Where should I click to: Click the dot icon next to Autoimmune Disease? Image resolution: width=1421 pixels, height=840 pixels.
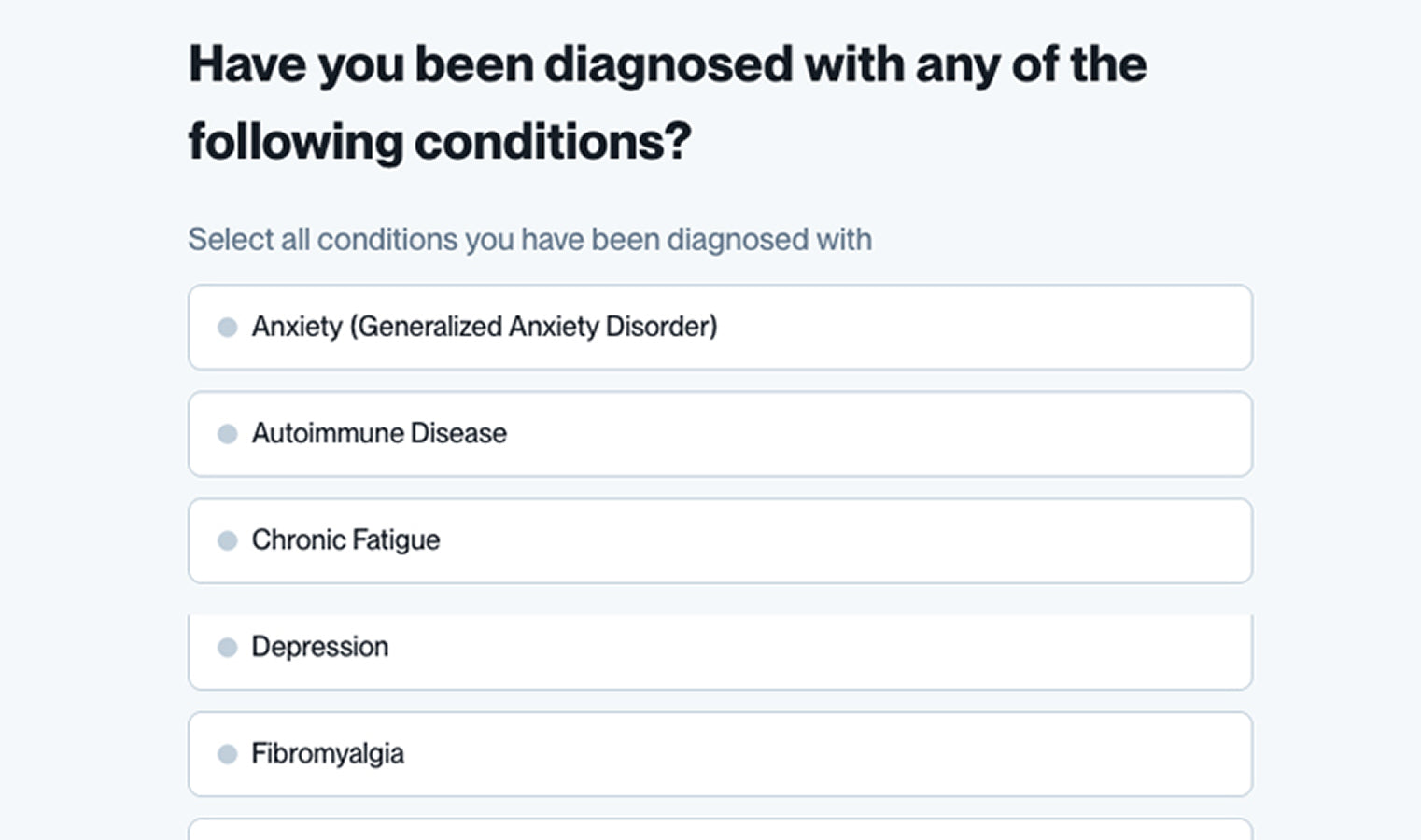227,434
